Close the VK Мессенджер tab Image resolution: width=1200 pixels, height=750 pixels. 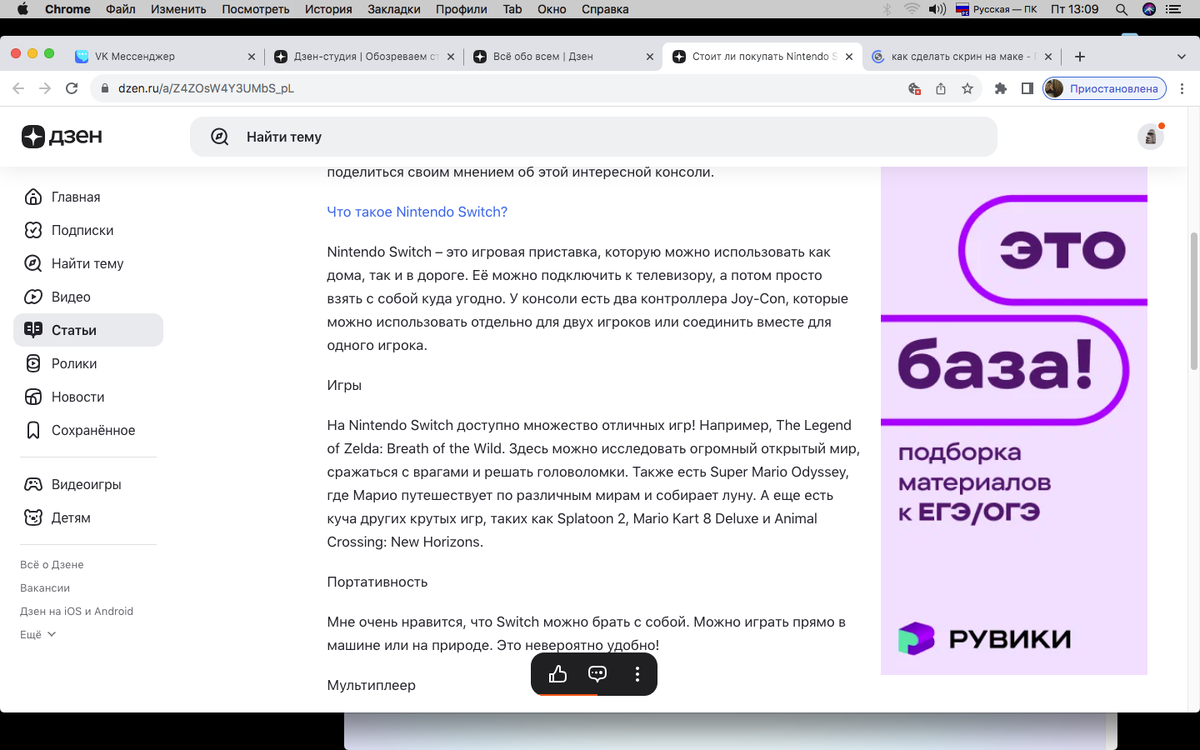click(x=251, y=57)
